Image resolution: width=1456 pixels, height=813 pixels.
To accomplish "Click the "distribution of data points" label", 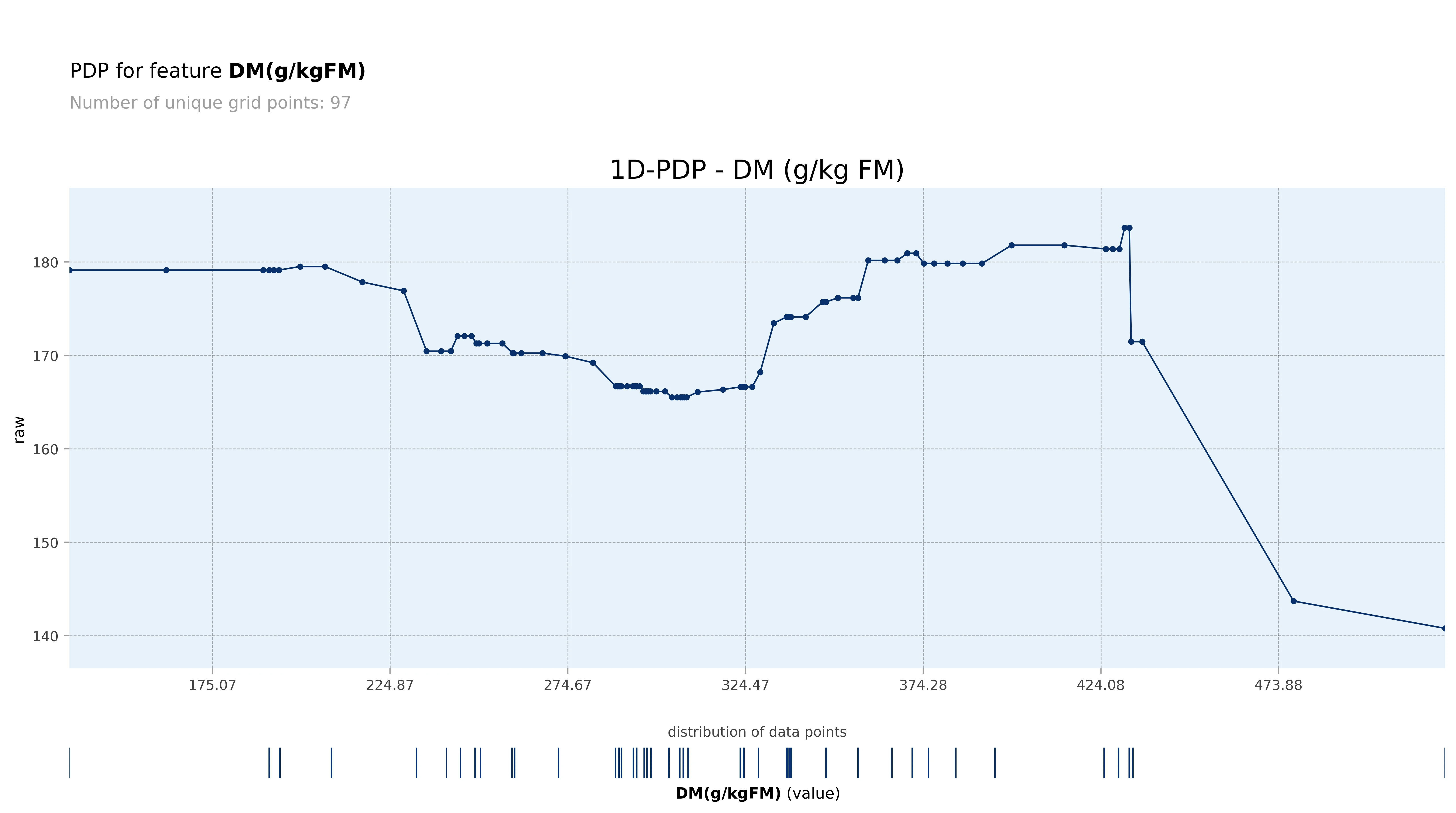I will pos(757,732).
